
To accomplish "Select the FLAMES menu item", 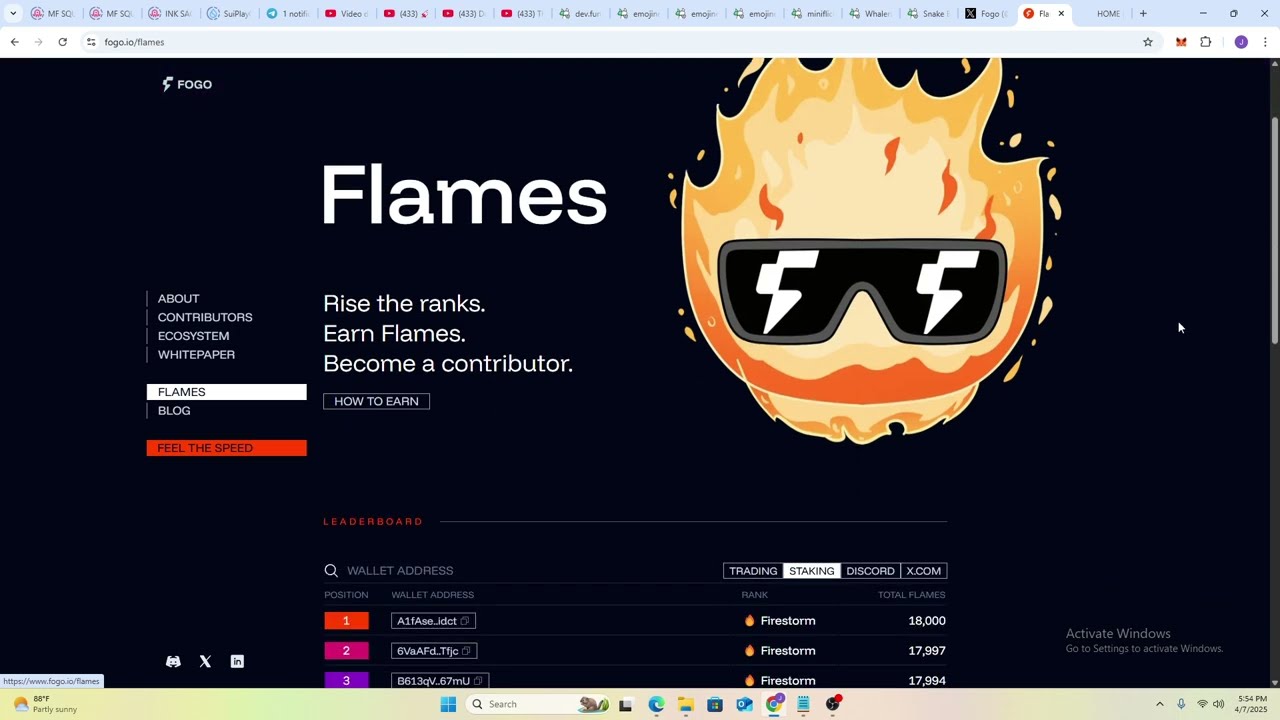I will click(227, 392).
